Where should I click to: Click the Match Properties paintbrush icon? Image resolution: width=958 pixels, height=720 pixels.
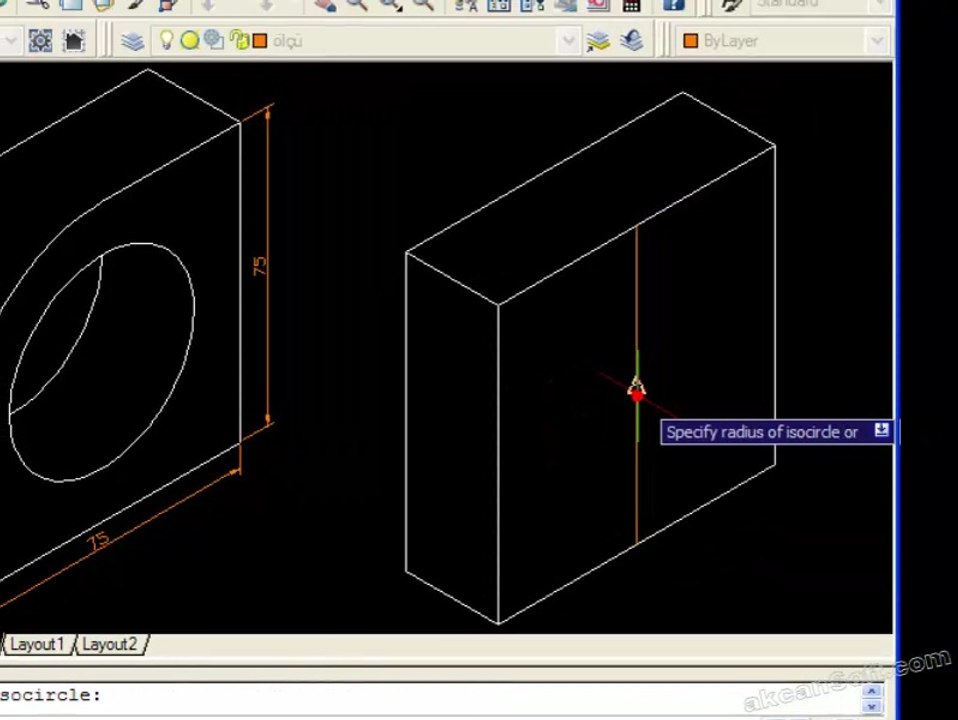click(136, 6)
